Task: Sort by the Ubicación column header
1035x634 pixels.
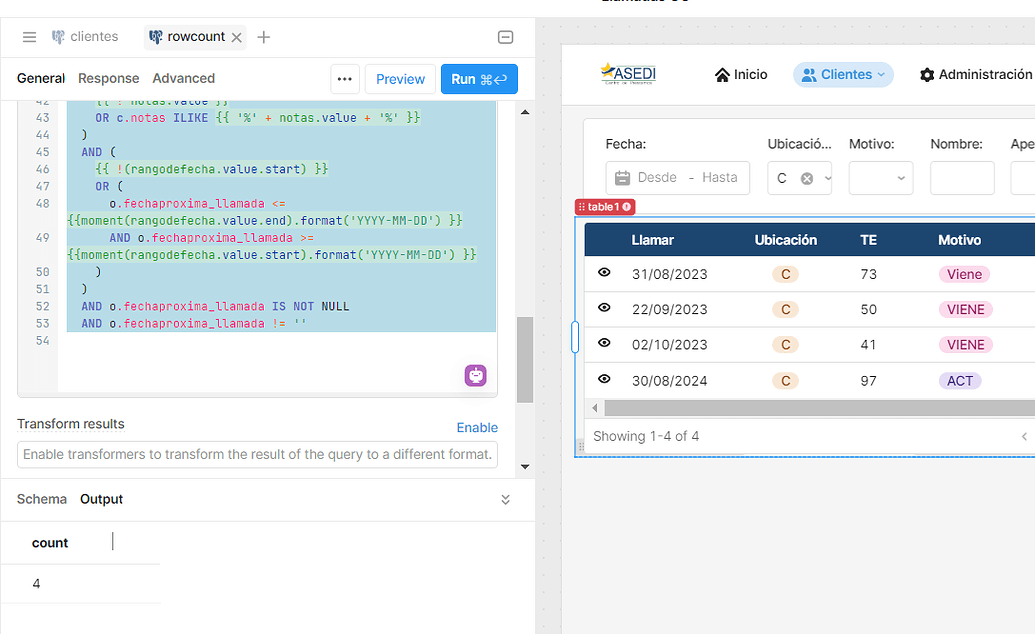Action: pyautogui.click(x=785, y=240)
